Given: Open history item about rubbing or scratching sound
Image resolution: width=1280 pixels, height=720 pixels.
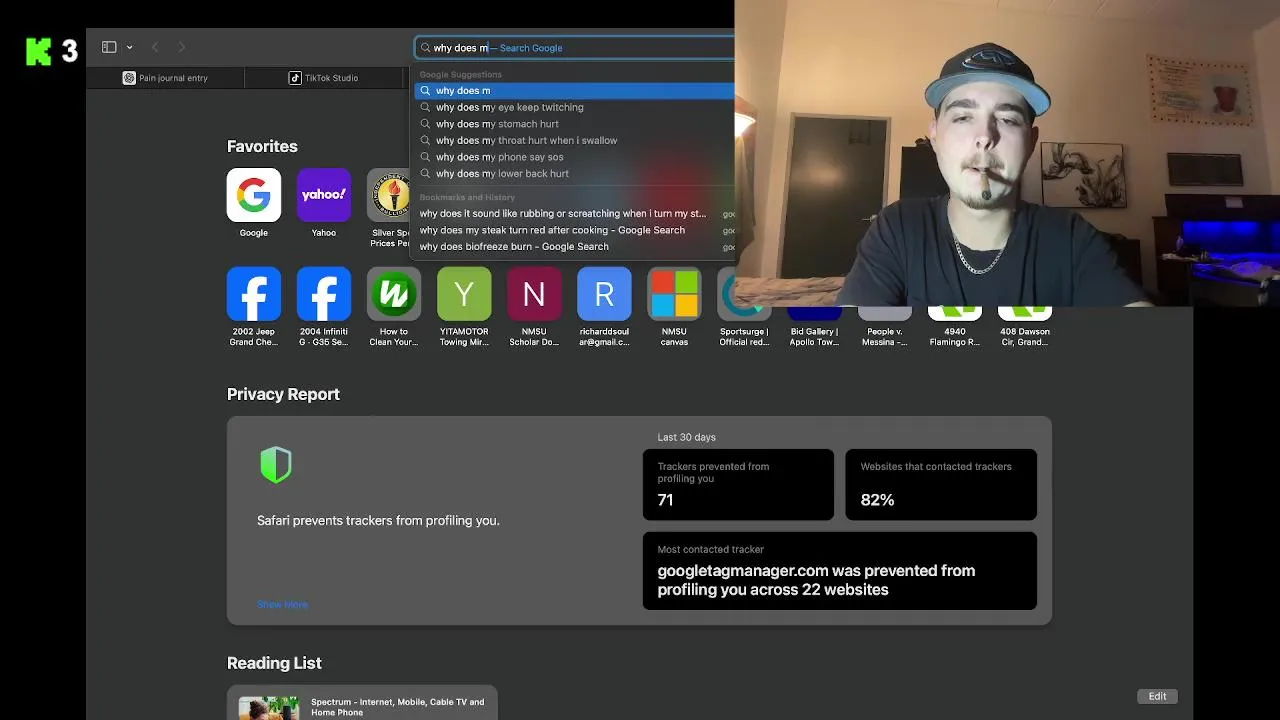Looking at the screenshot, I should [x=575, y=213].
